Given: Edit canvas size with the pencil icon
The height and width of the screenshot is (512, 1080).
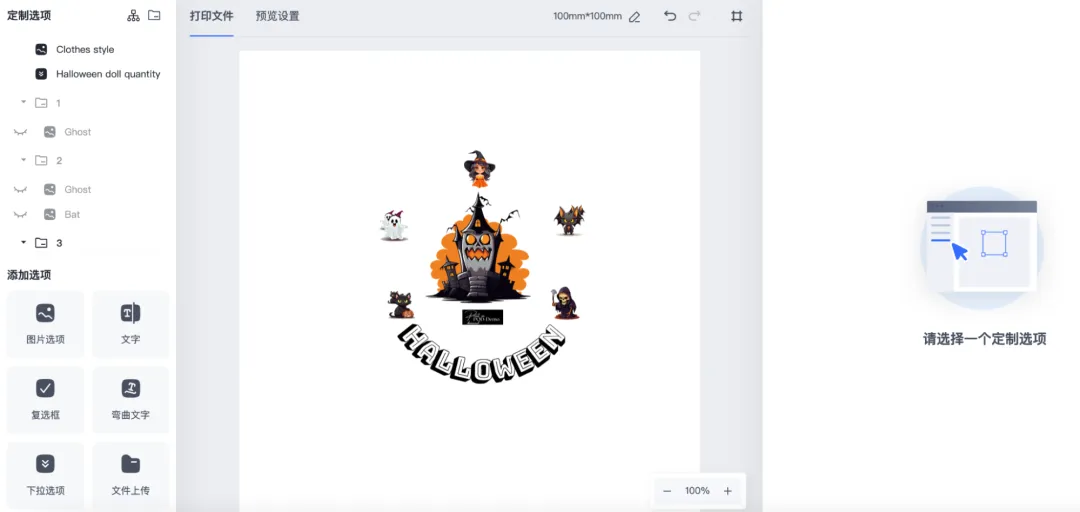Looking at the screenshot, I should coord(634,17).
